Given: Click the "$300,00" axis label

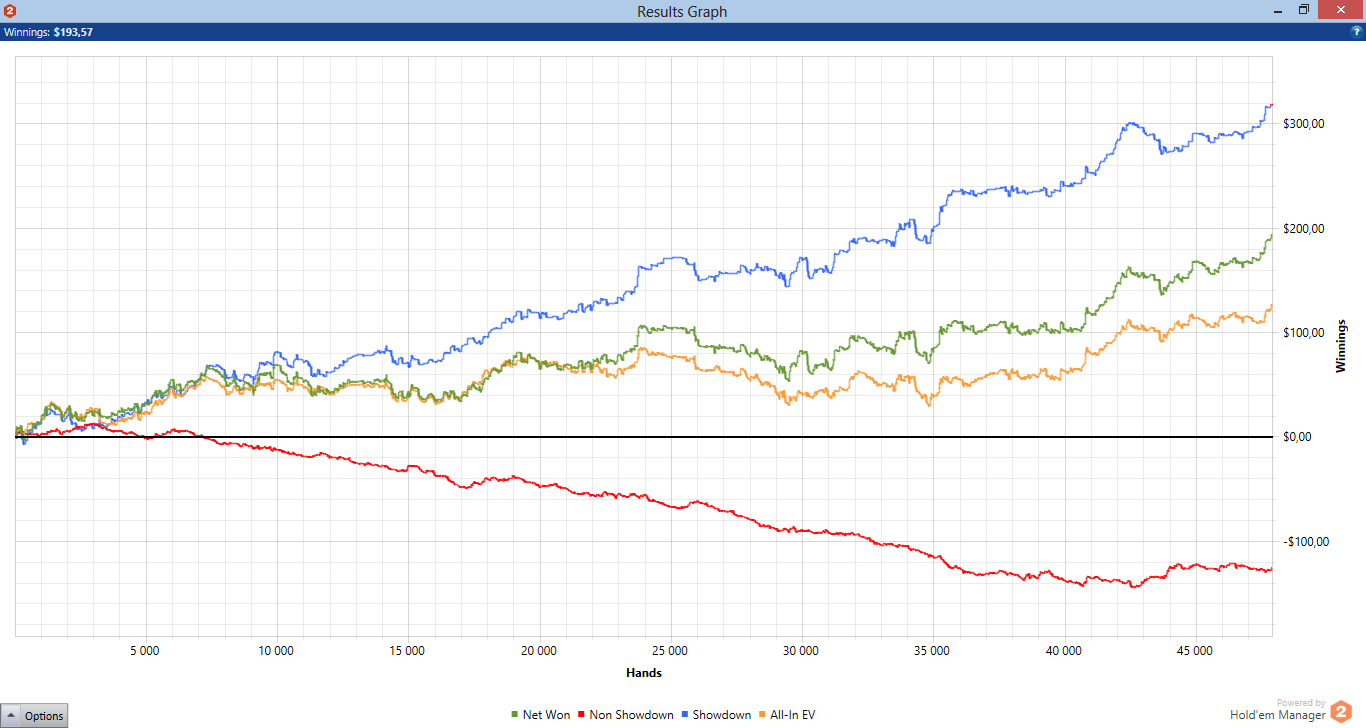Looking at the screenshot, I should [1304, 124].
